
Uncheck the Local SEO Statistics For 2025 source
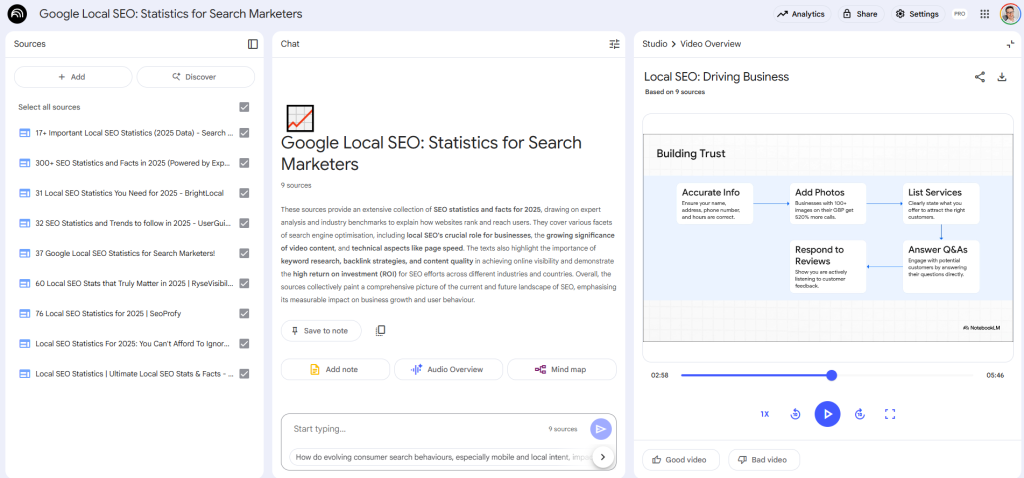coord(244,343)
